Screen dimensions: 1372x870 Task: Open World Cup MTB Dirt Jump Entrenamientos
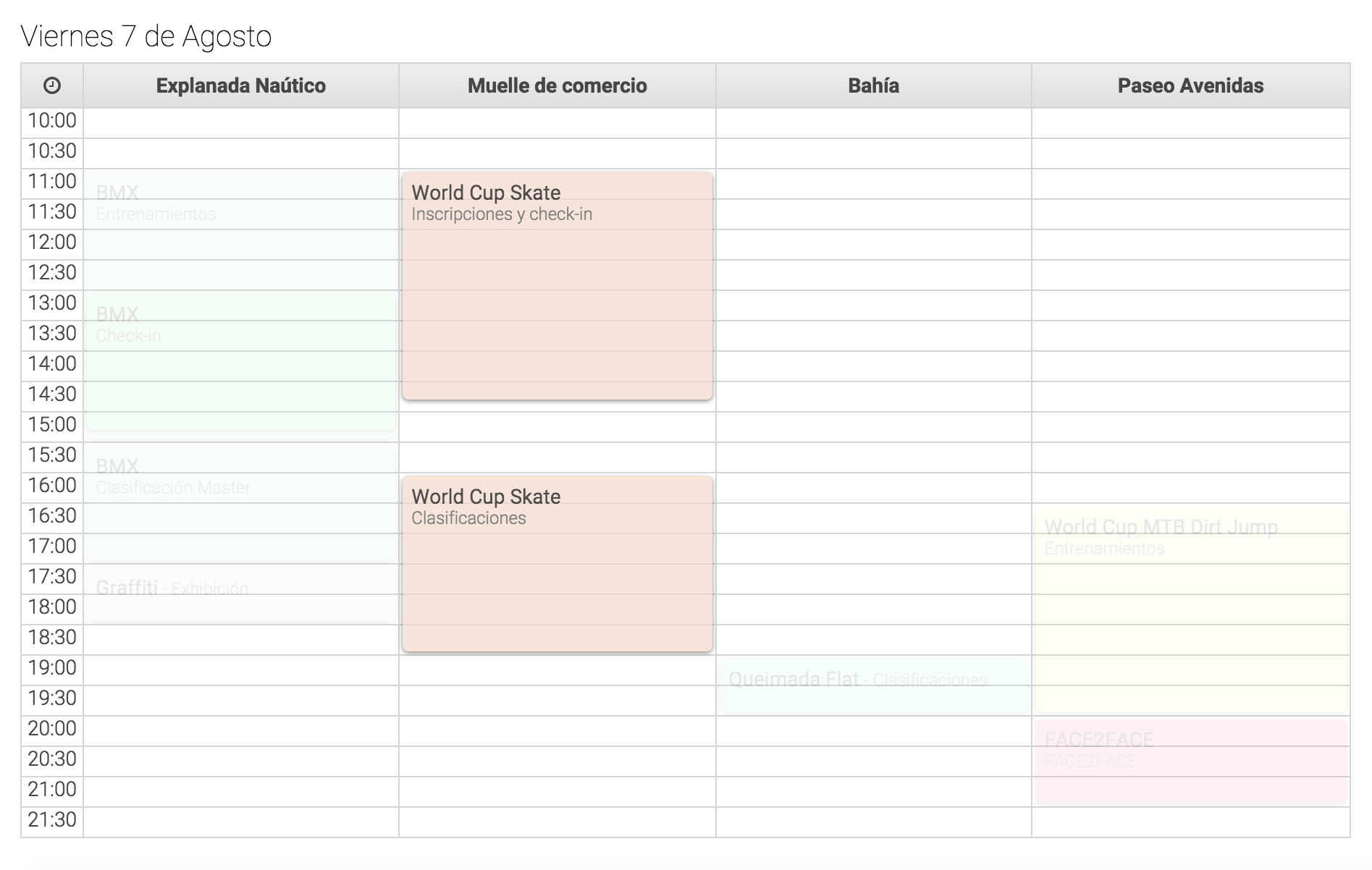click(x=1190, y=608)
